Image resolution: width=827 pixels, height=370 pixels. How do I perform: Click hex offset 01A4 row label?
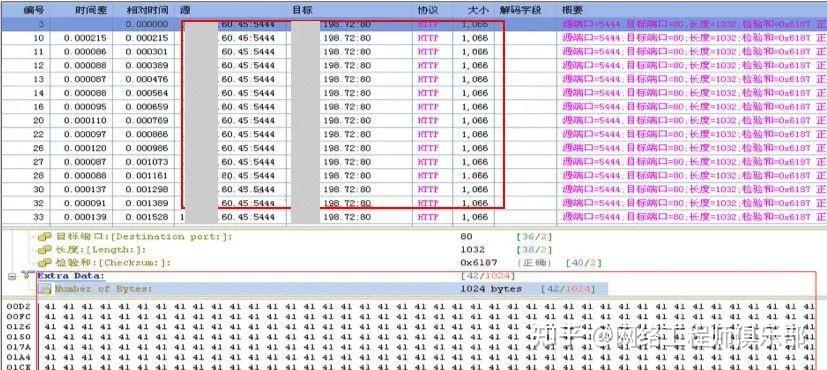[18, 356]
